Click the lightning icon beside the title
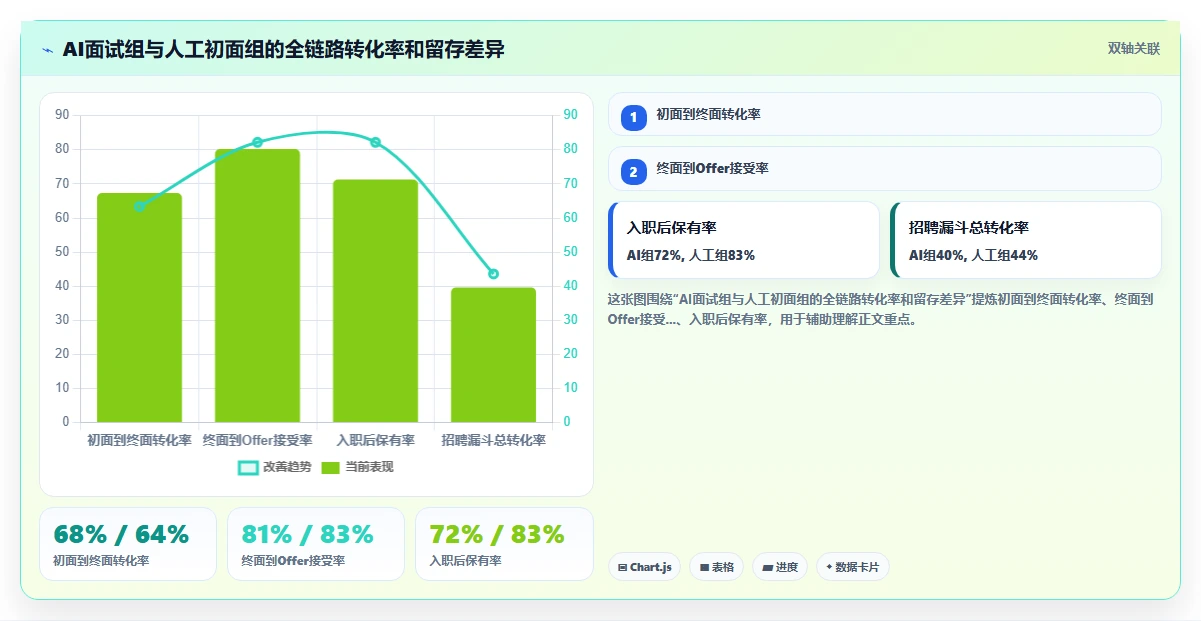Viewport: 1201px width, 621px height. pyautogui.click(x=47, y=50)
